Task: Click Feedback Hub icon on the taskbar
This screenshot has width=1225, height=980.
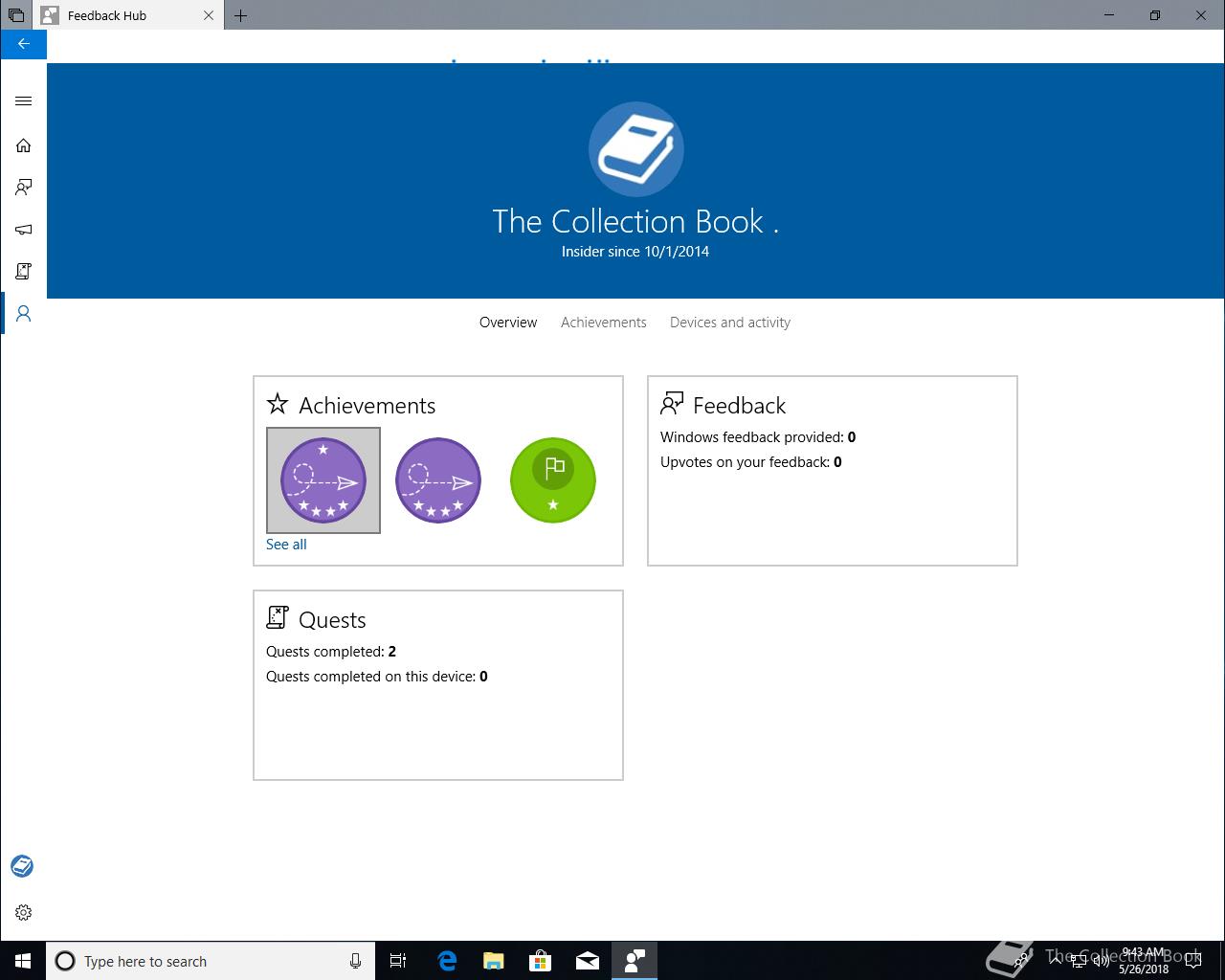Action: tap(635, 961)
